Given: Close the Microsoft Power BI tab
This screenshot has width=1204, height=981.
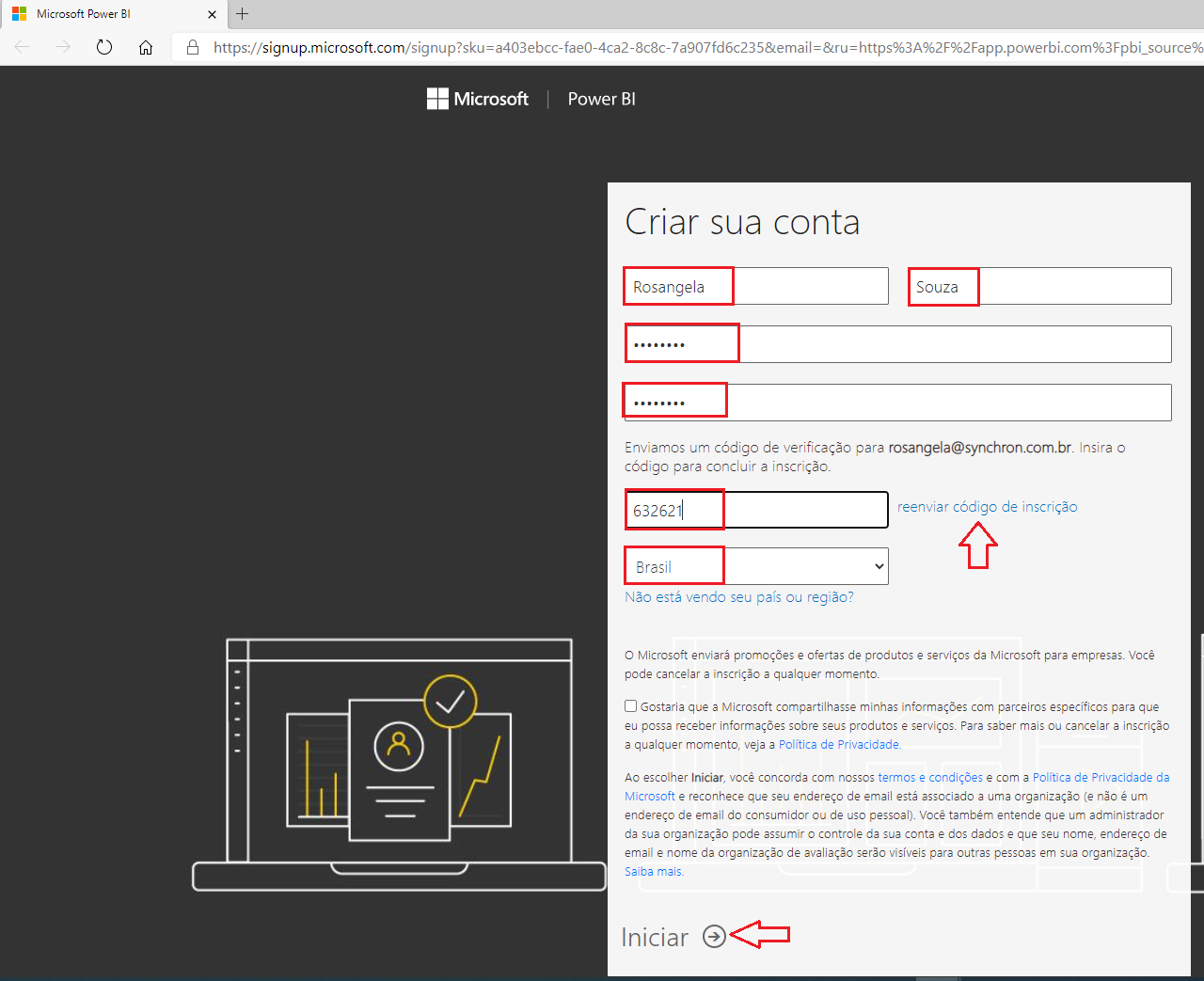Looking at the screenshot, I should (x=212, y=14).
